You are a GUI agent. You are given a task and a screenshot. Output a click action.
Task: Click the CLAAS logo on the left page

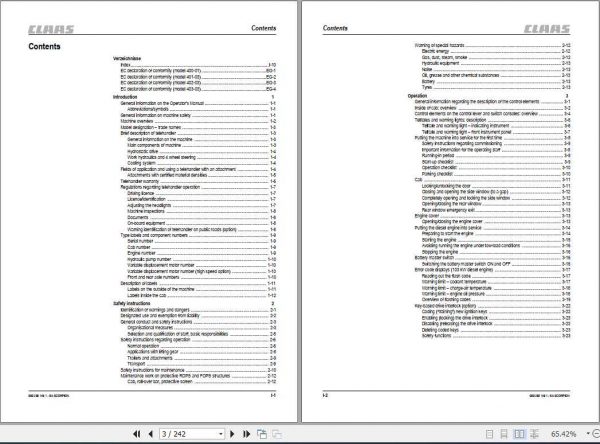pyautogui.click(x=51, y=29)
